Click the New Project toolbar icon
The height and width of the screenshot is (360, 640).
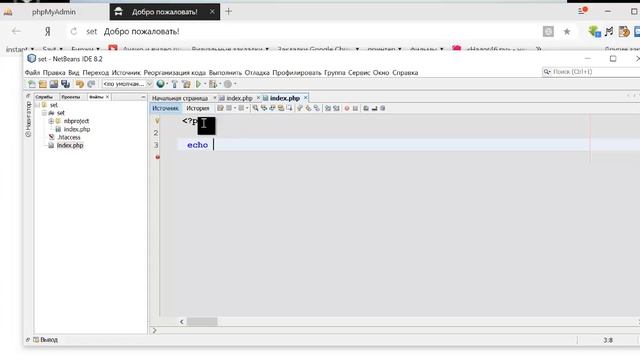pyautogui.click(x=43, y=84)
